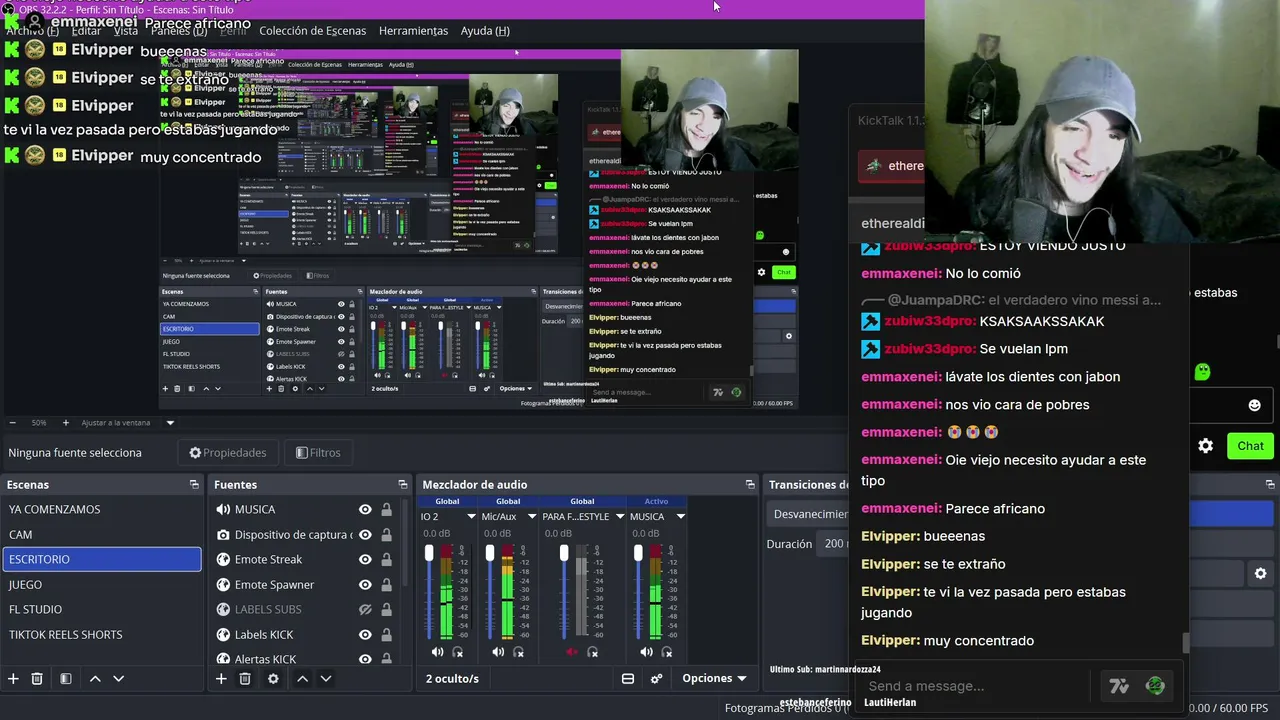1280x720 pixels.
Task: Select the YA COMENZAMOS scene
Action: 102,509
